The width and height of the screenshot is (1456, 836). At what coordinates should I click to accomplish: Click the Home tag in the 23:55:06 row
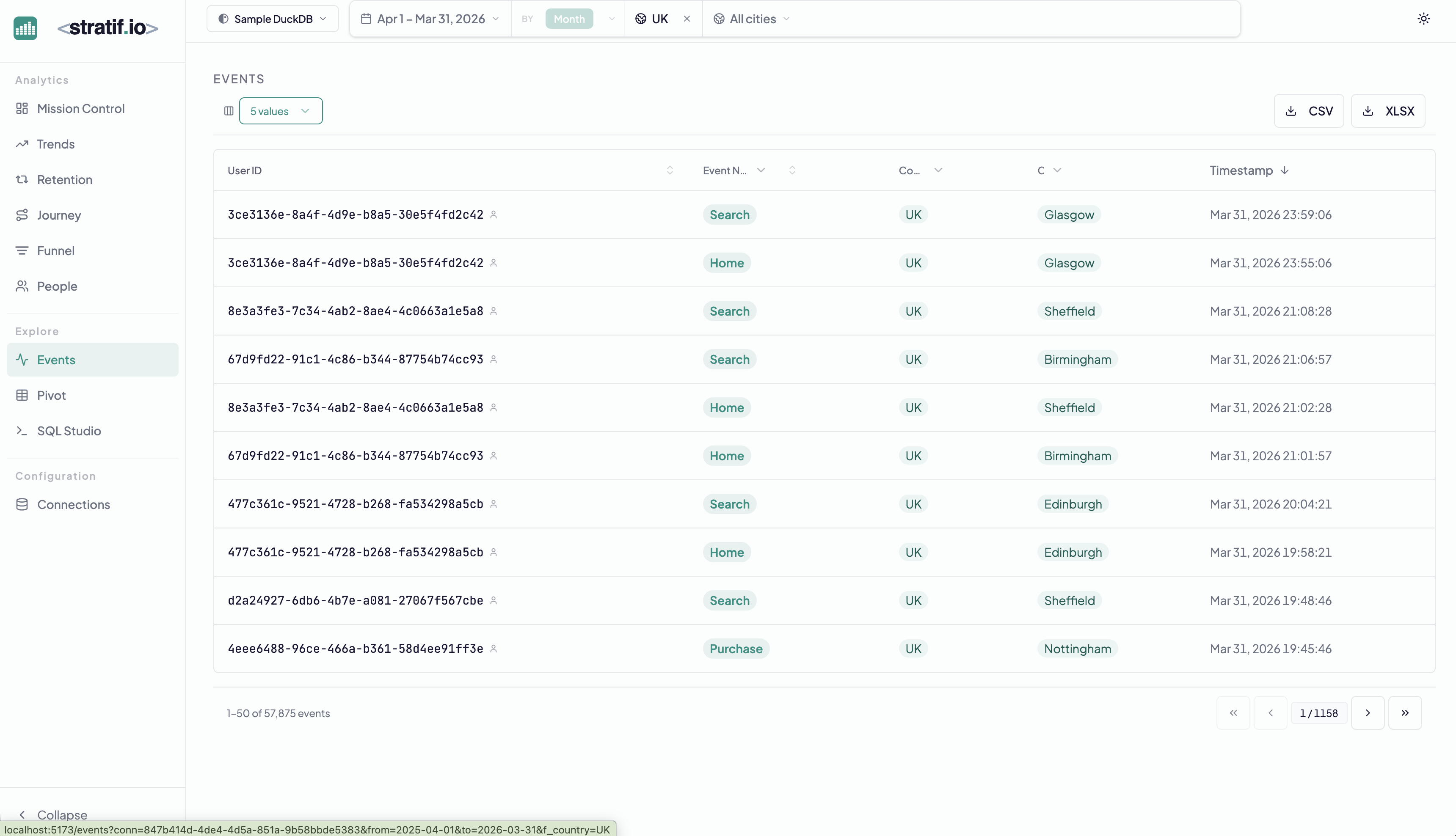[x=727, y=263]
